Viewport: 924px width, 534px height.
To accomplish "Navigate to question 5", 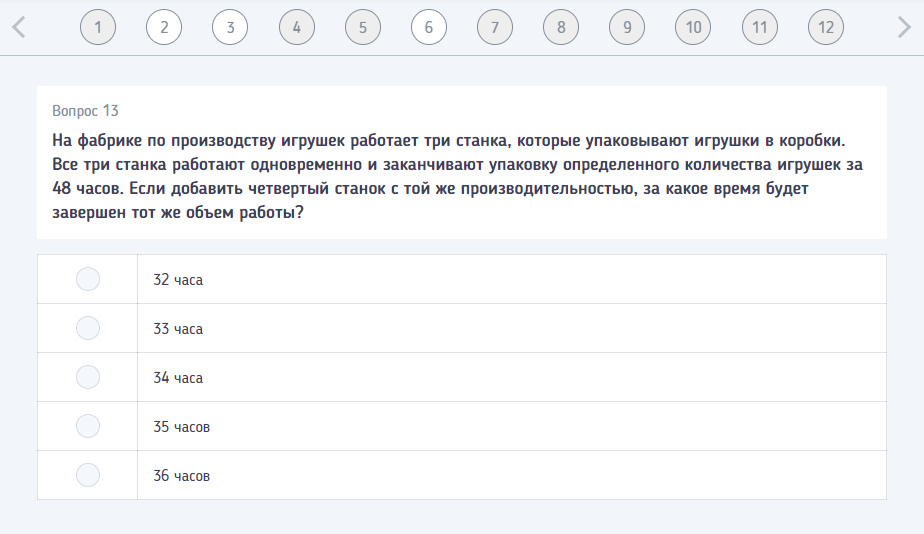I will 362,27.
